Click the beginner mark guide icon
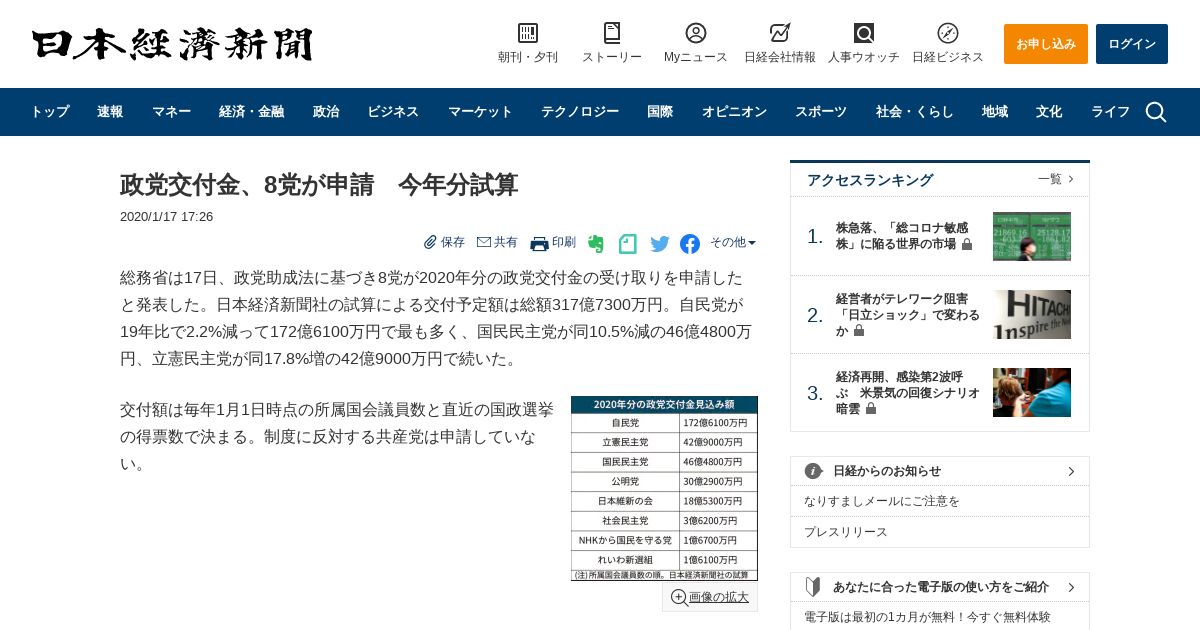 tap(814, 587)
